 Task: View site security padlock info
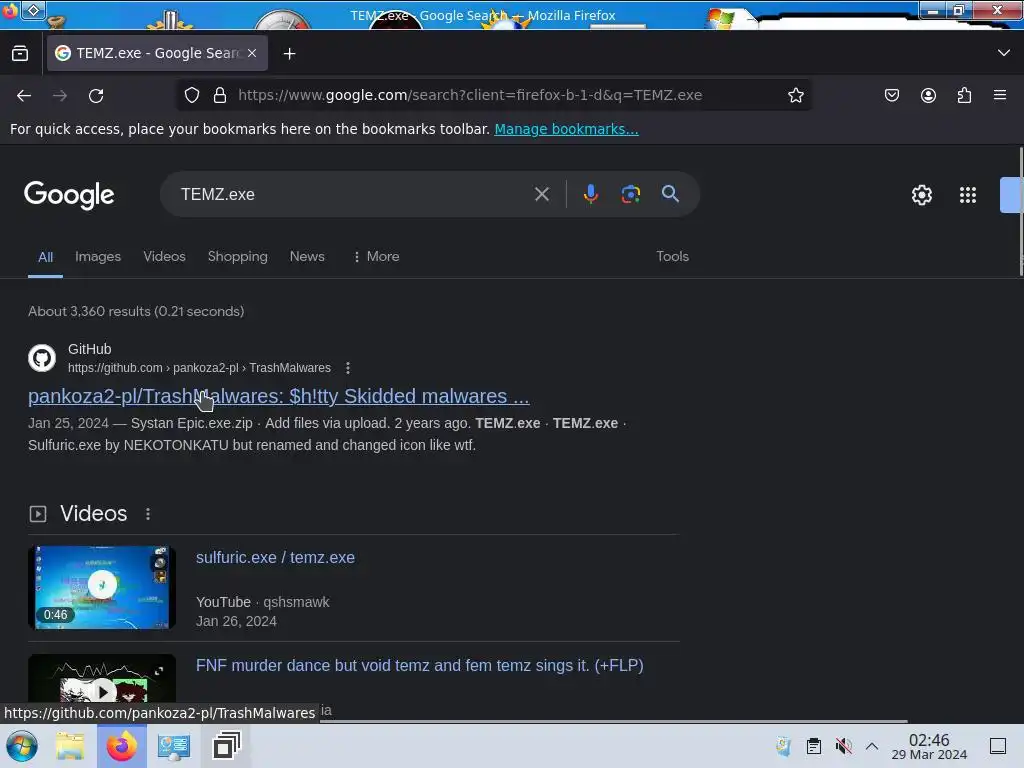[x=220, y=95]
